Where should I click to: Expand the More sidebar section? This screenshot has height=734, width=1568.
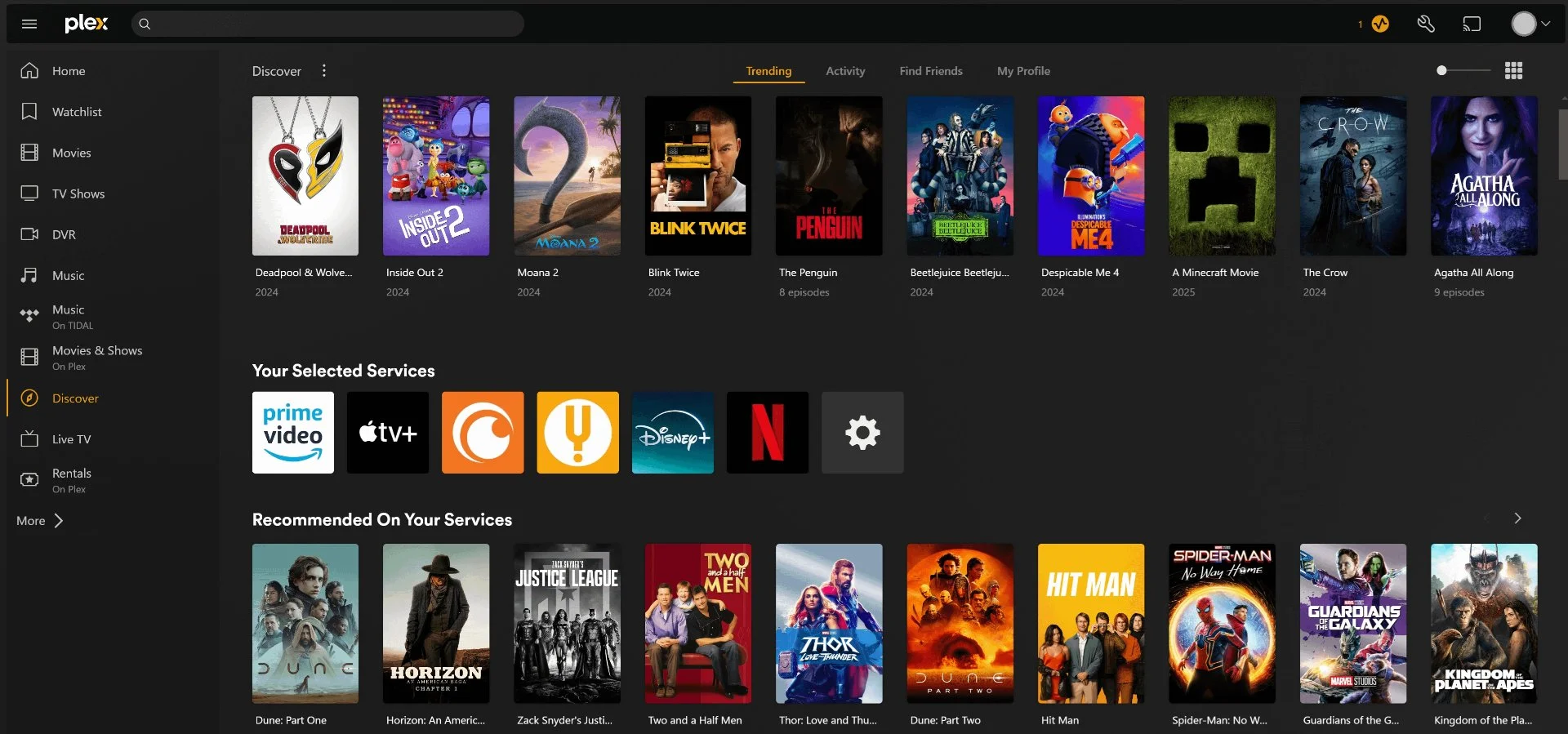40,521
